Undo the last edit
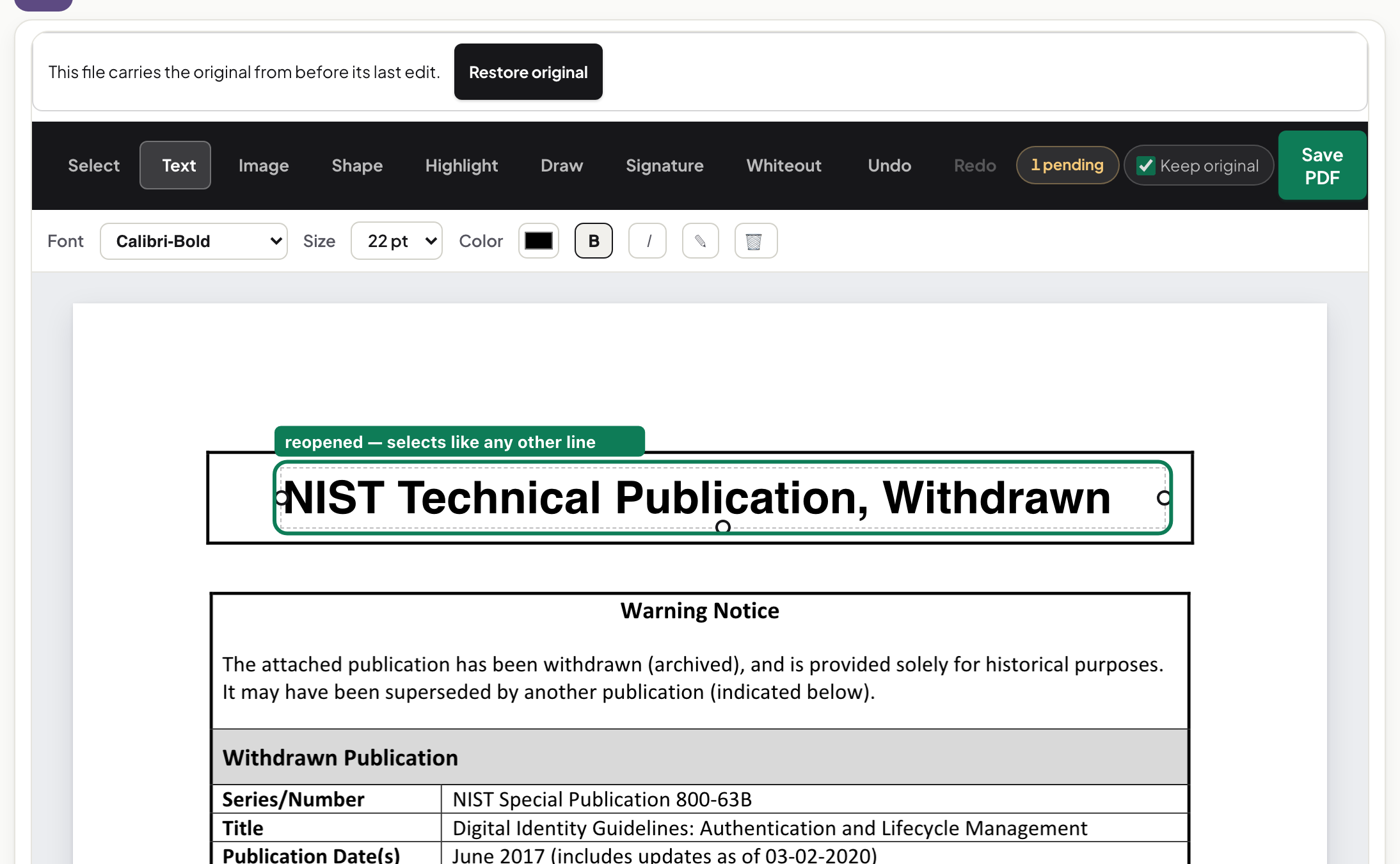Viewport: 1400px width, 864px height. 889,165
